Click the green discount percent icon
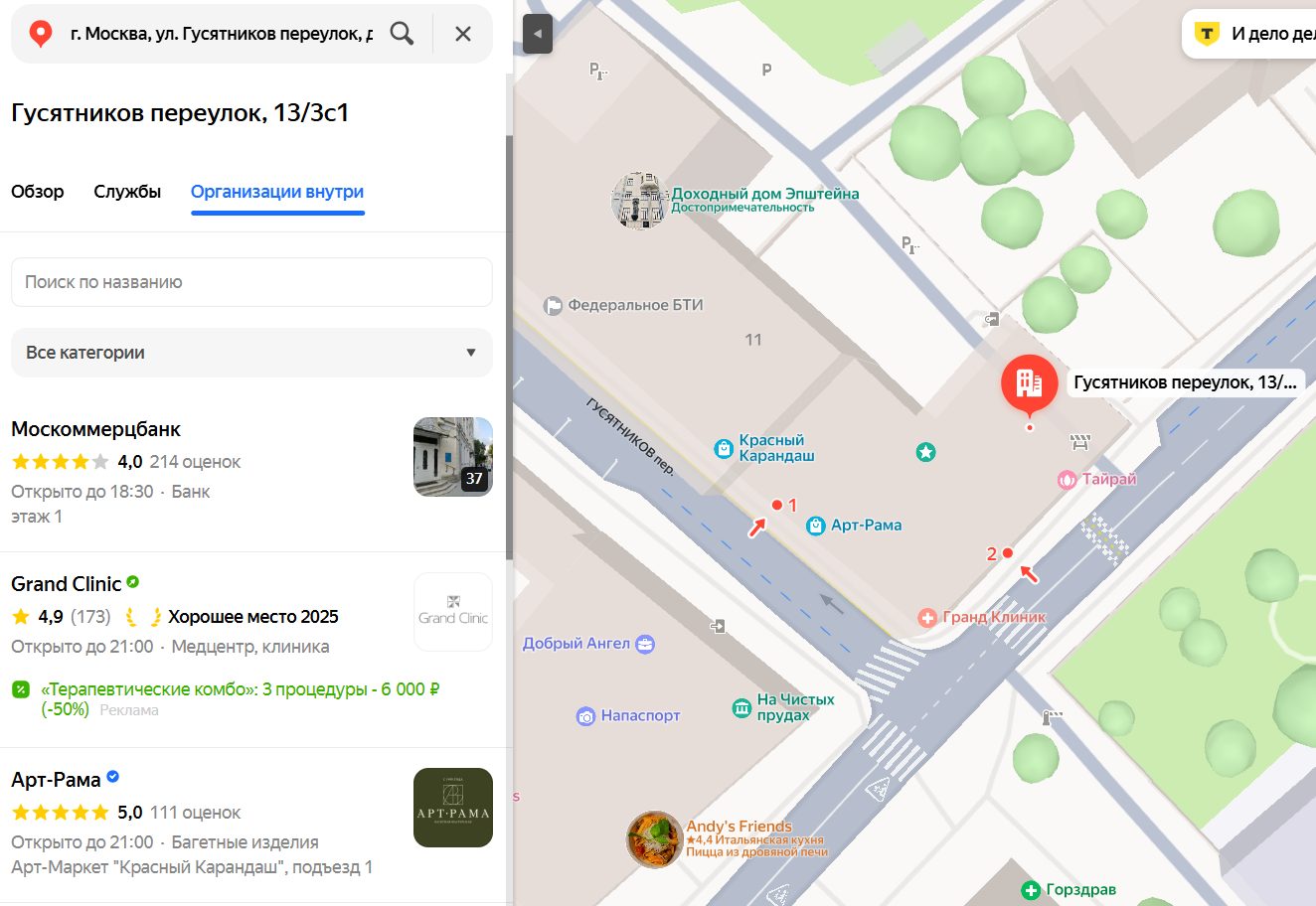The height and width of the screenshot is (906, 1316). point(21,689)
